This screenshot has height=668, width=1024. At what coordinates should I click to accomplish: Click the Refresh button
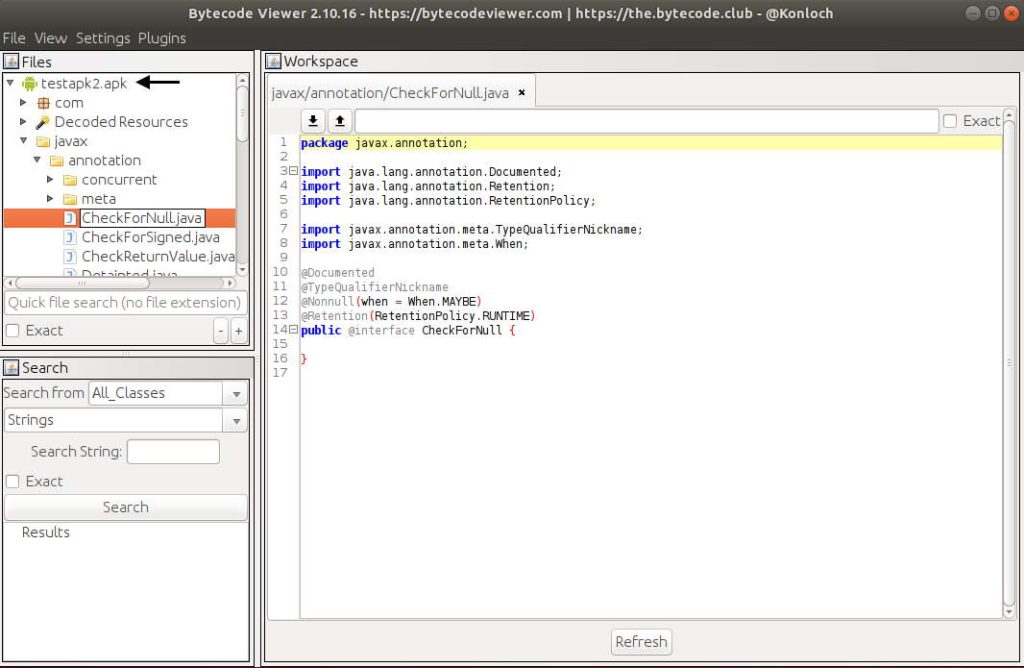641,642
